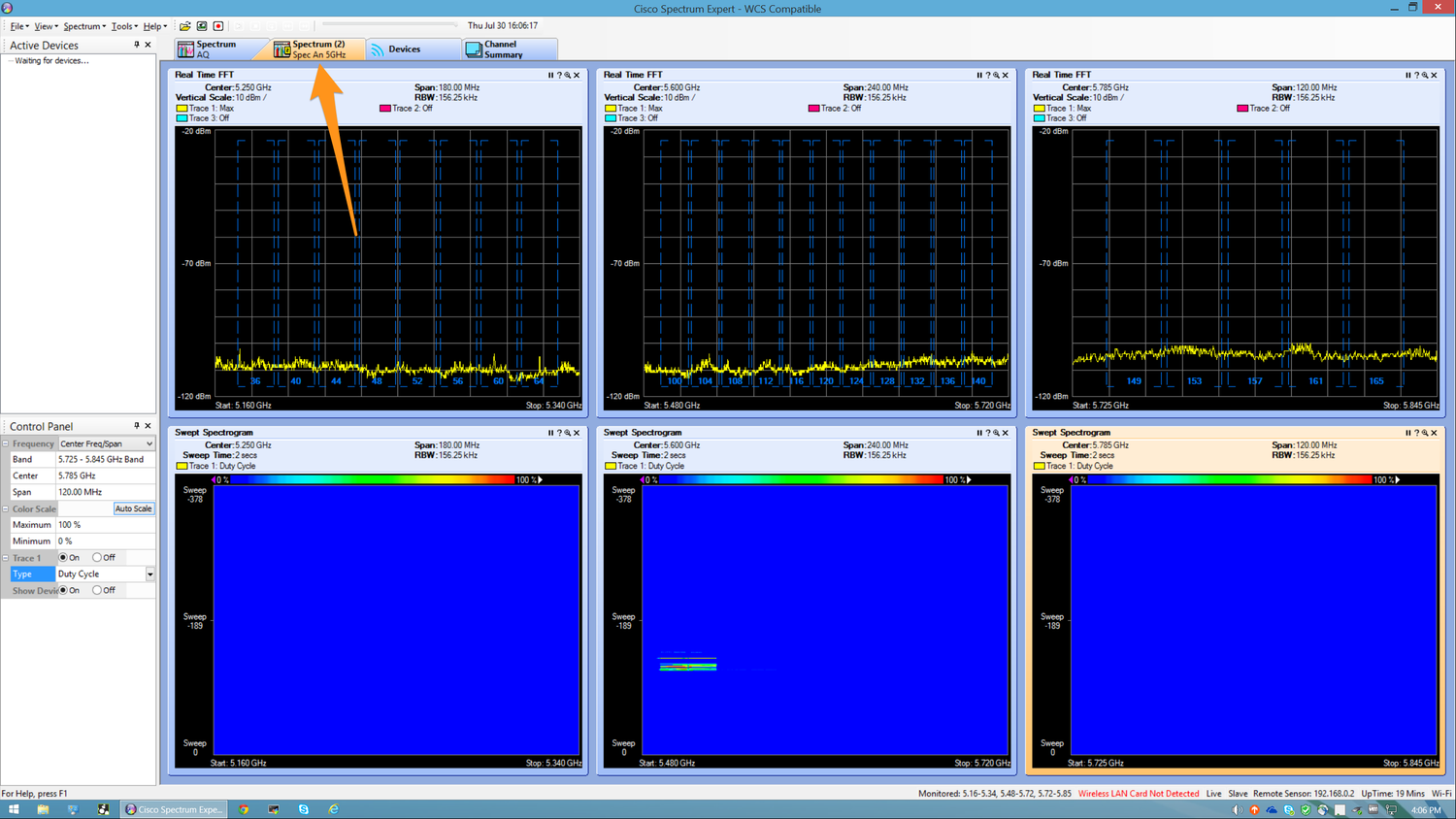Screen dimensions: 1456x819
Task: Open help for Real Time FFT 5.250 GHz plot
Action: [559, 75]
